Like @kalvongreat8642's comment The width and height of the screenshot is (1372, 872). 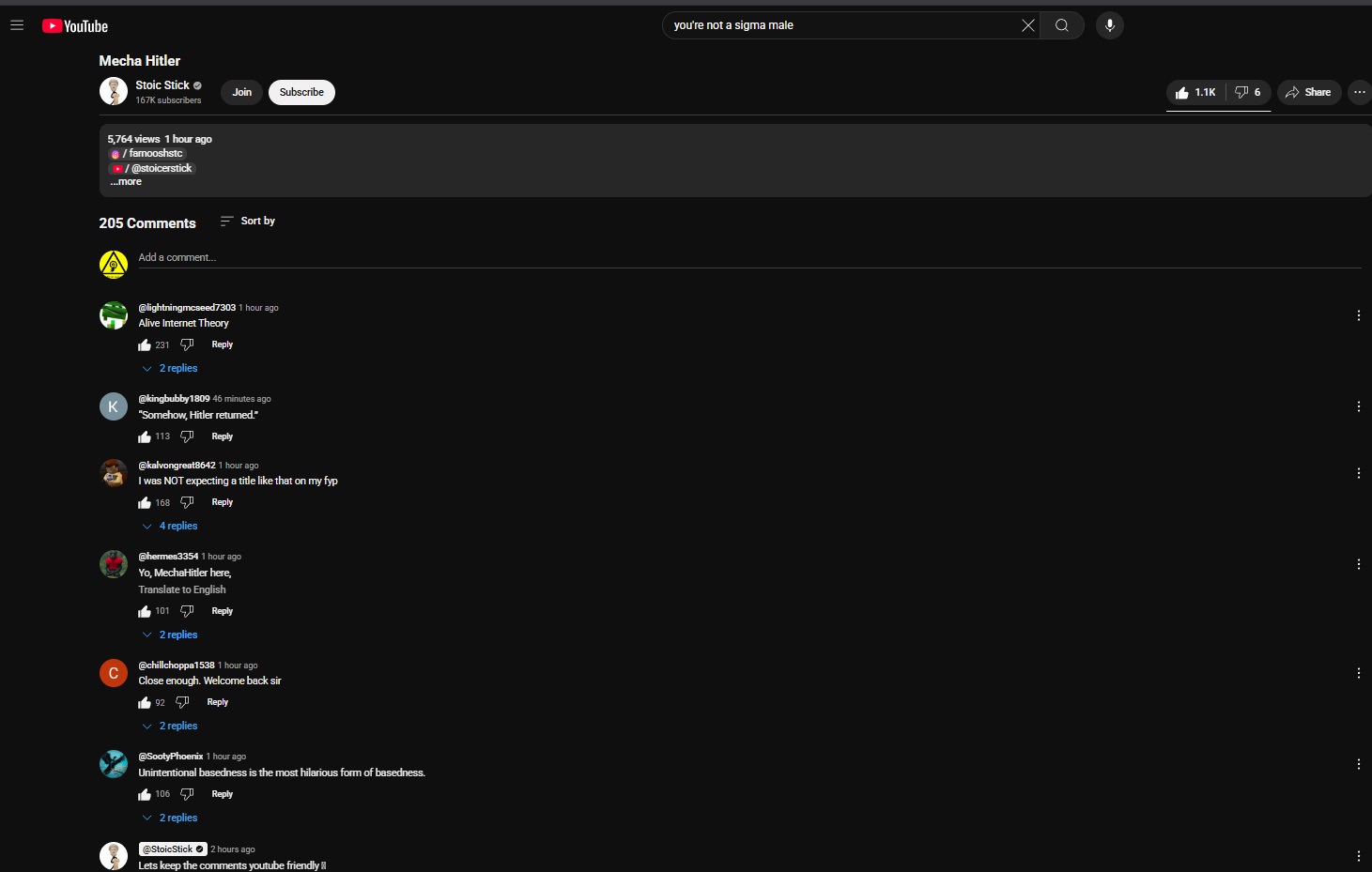pos(145,502)
